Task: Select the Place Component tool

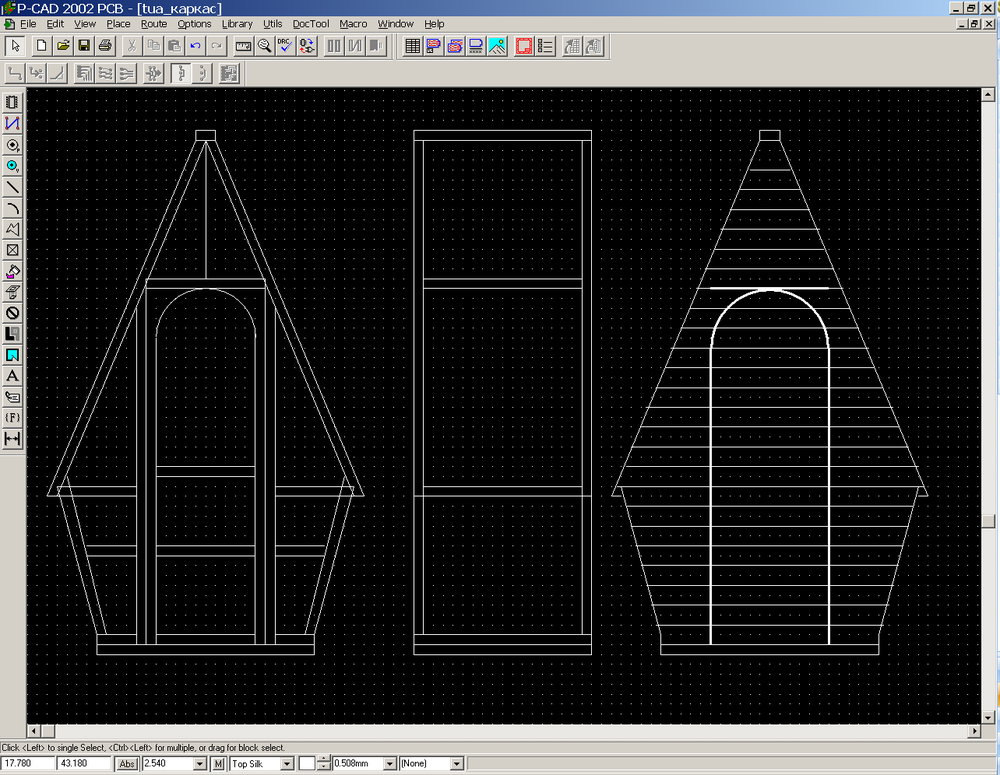Action: click(x=13, y=102)
